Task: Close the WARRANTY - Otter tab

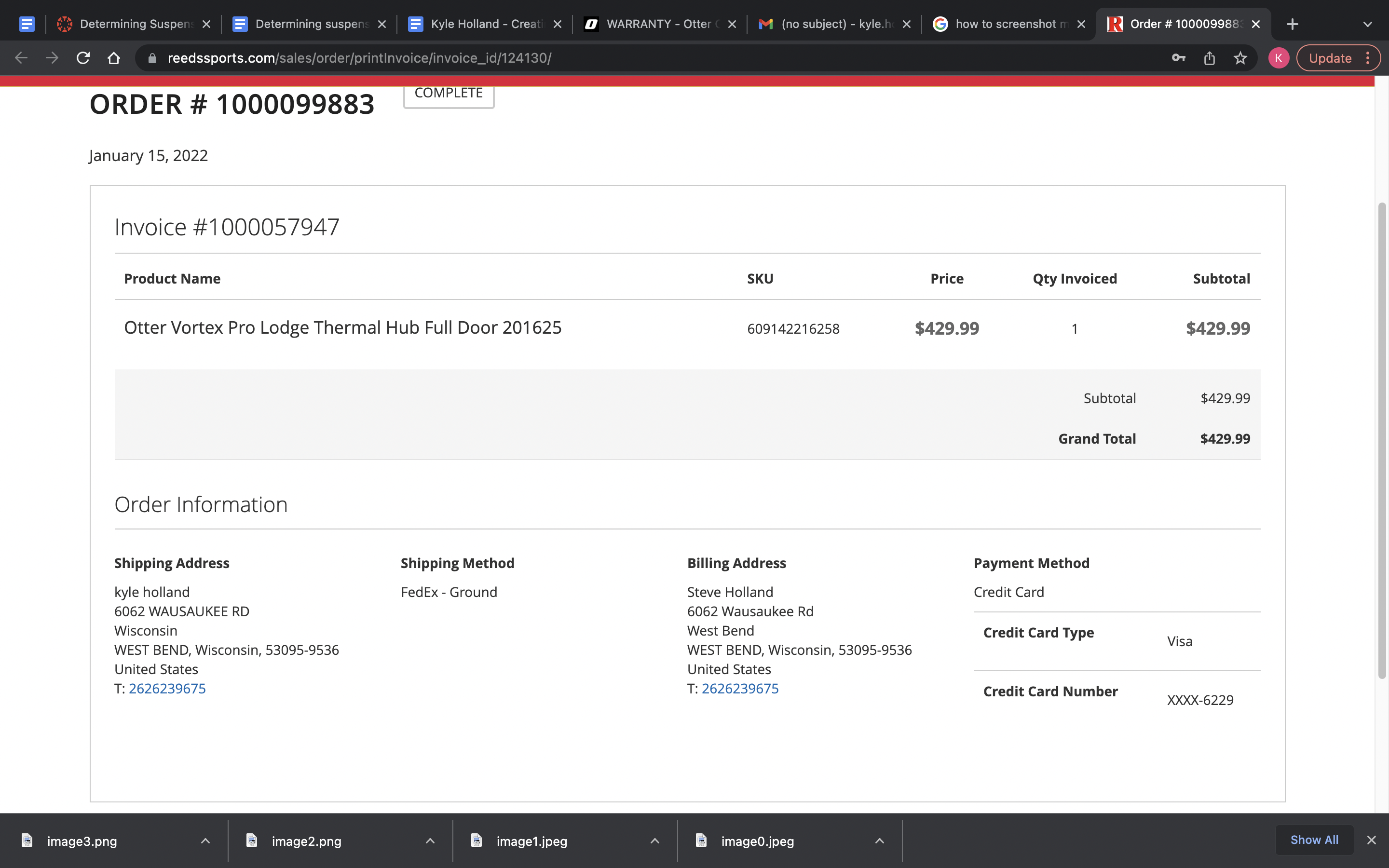Action: tap(733, 24)
